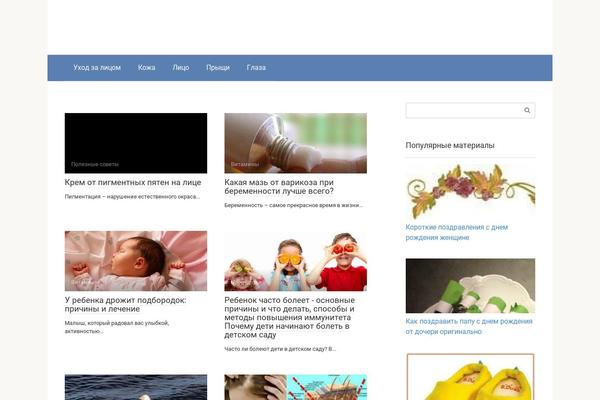Viewport: 600px width, 400px height.
Task: Click the ointment tube thumbnail image
Action: 295,143
